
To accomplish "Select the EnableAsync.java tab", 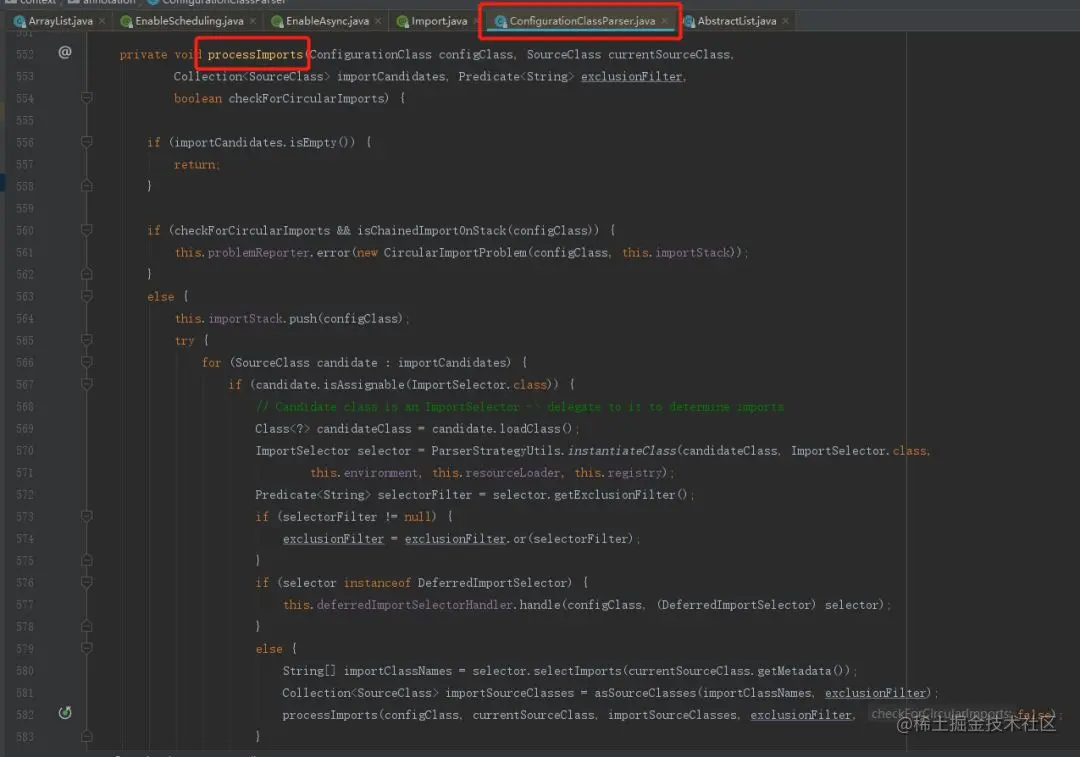I will point(327,21).
